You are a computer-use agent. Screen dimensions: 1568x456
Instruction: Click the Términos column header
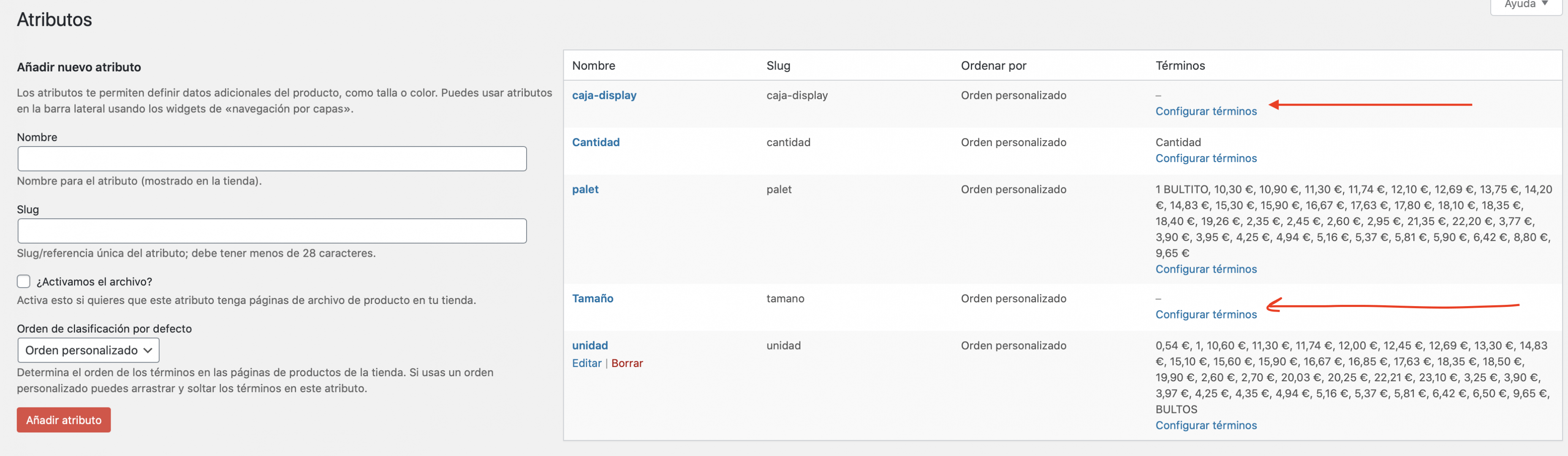(1179, 65)
